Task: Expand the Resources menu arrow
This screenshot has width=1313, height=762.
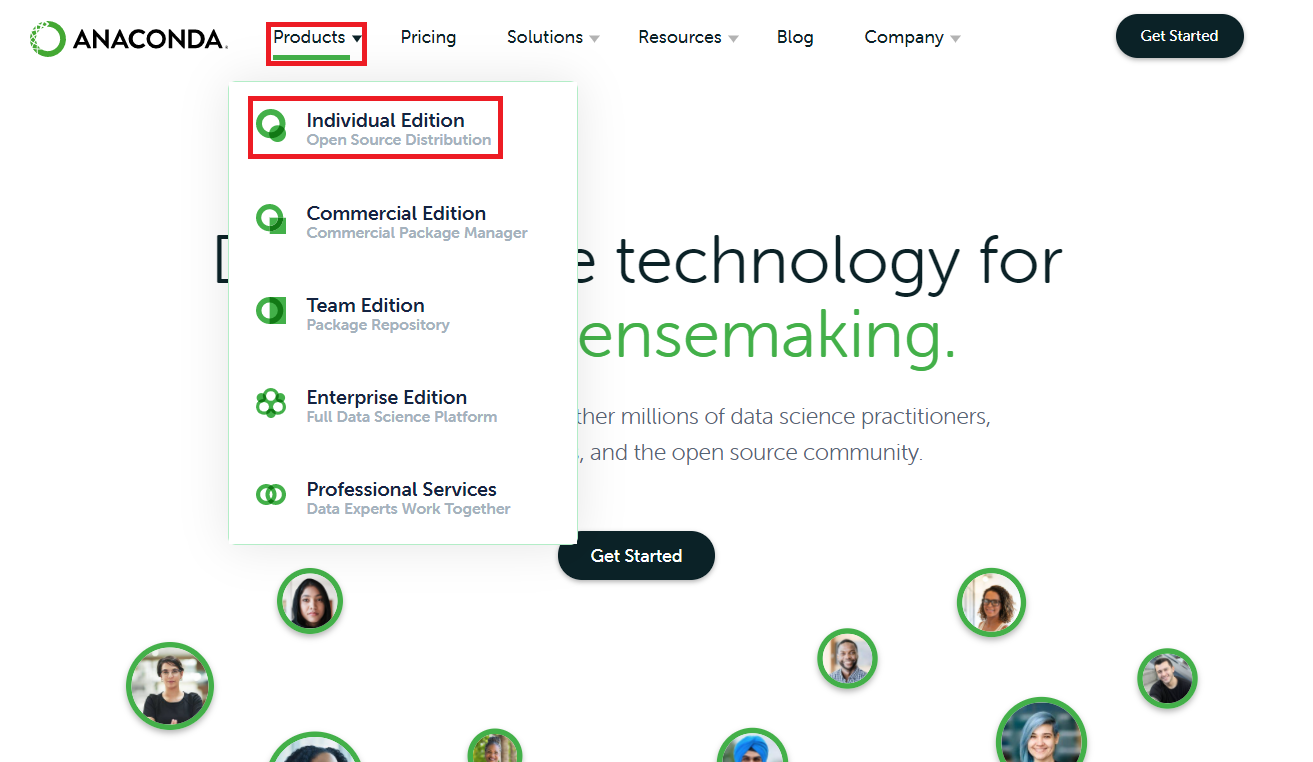Action: (x=733, y=39)
